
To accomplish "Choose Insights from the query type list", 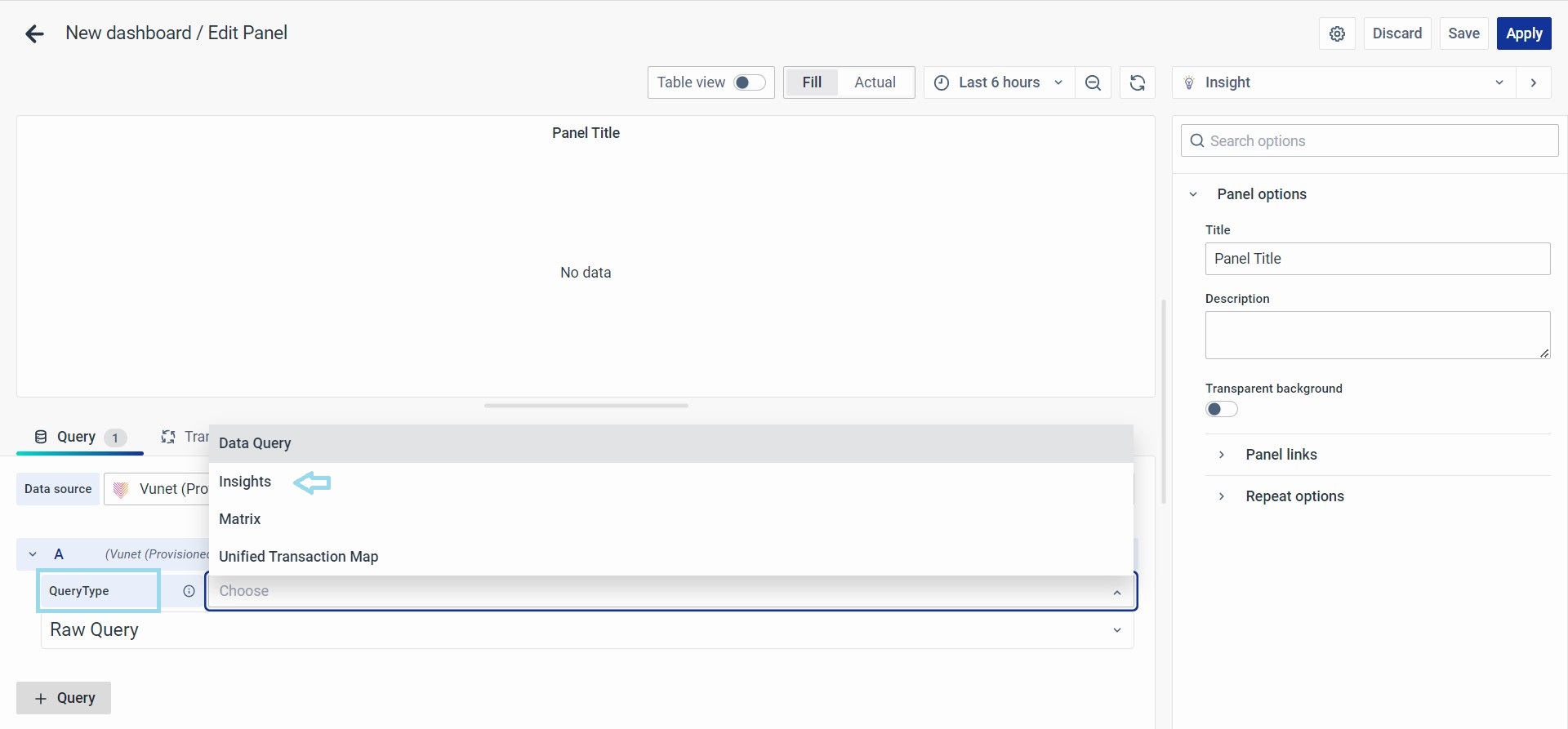I will 245,482.
